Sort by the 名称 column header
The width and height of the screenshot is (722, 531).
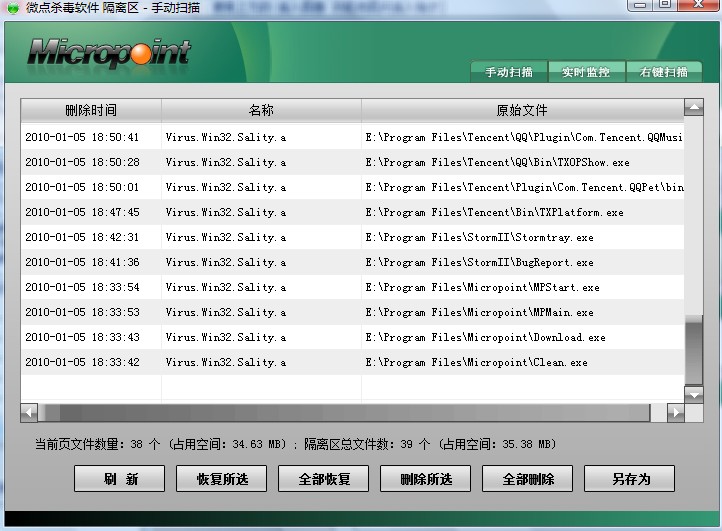click(261, 110)
